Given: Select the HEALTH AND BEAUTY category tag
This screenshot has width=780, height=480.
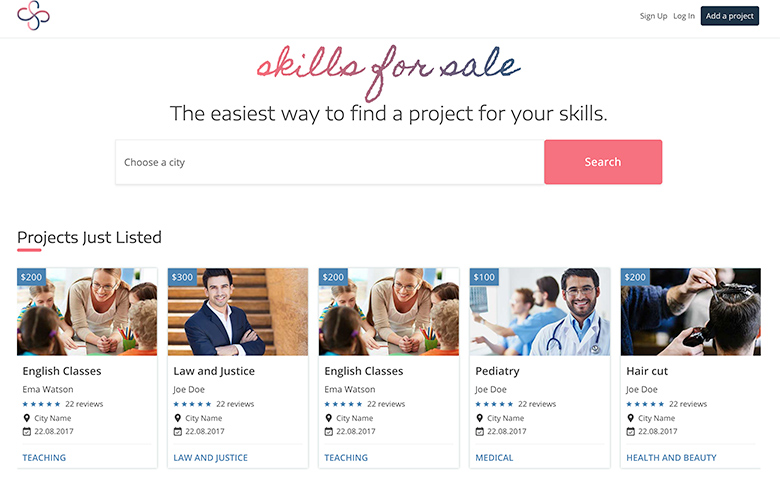Looking at the screenshot, I should (671, 458).
